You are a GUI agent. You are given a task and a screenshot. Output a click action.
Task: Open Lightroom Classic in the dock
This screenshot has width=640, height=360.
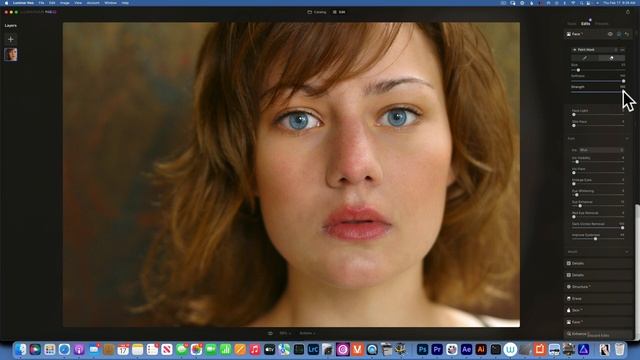pyautogui.click(x=313, y=349)
